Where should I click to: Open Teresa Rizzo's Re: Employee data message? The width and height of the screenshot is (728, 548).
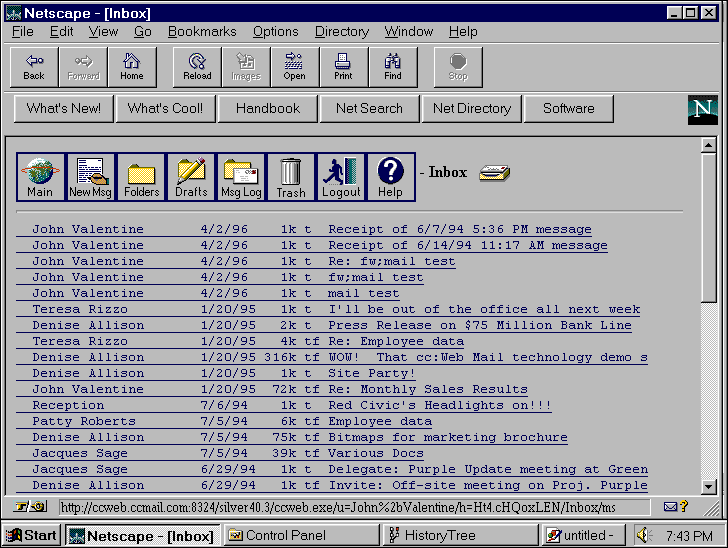point(240,341)
